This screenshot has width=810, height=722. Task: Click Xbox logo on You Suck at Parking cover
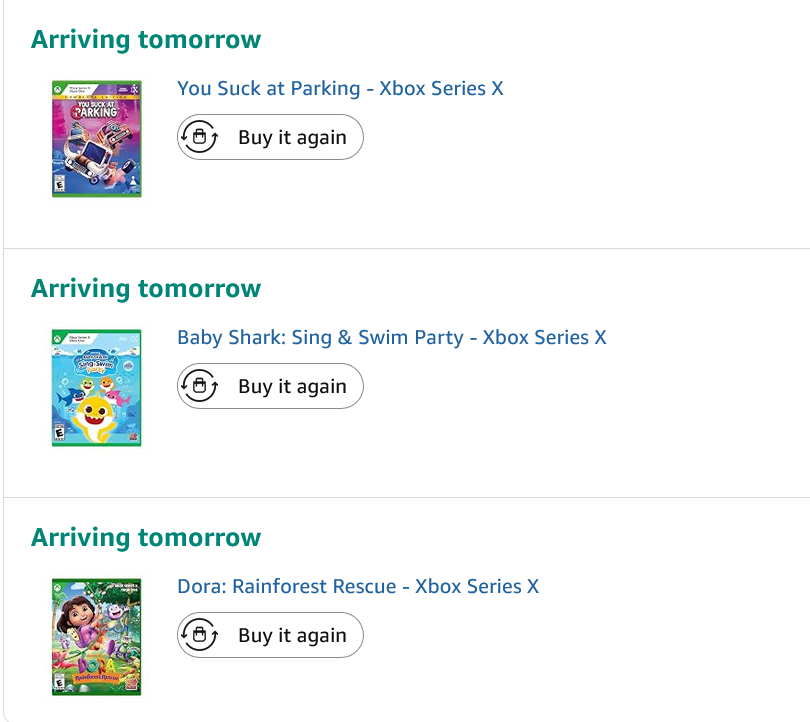tap(58, 88)
